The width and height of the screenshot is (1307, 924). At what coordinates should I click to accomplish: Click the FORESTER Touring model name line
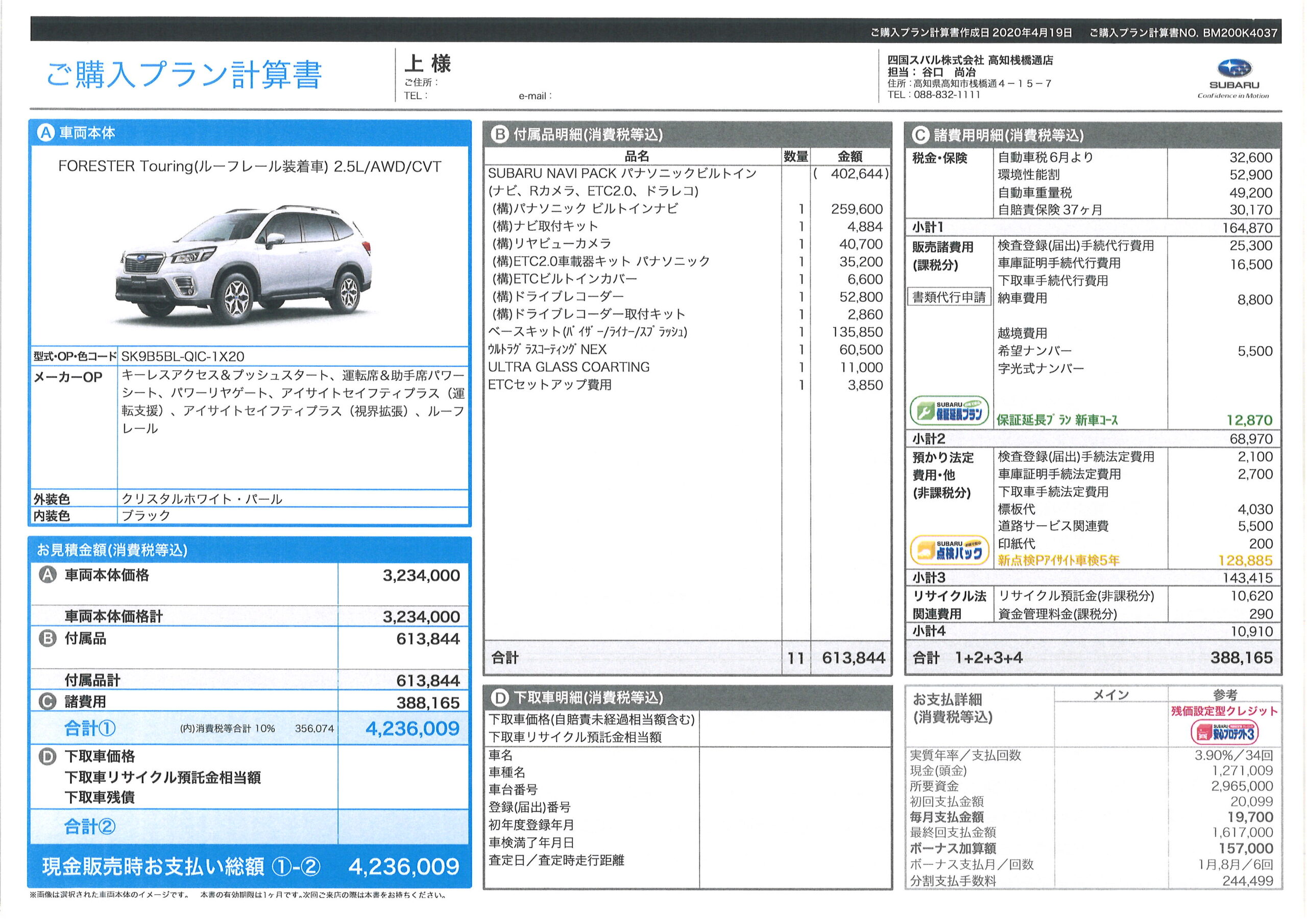(249, 166)
